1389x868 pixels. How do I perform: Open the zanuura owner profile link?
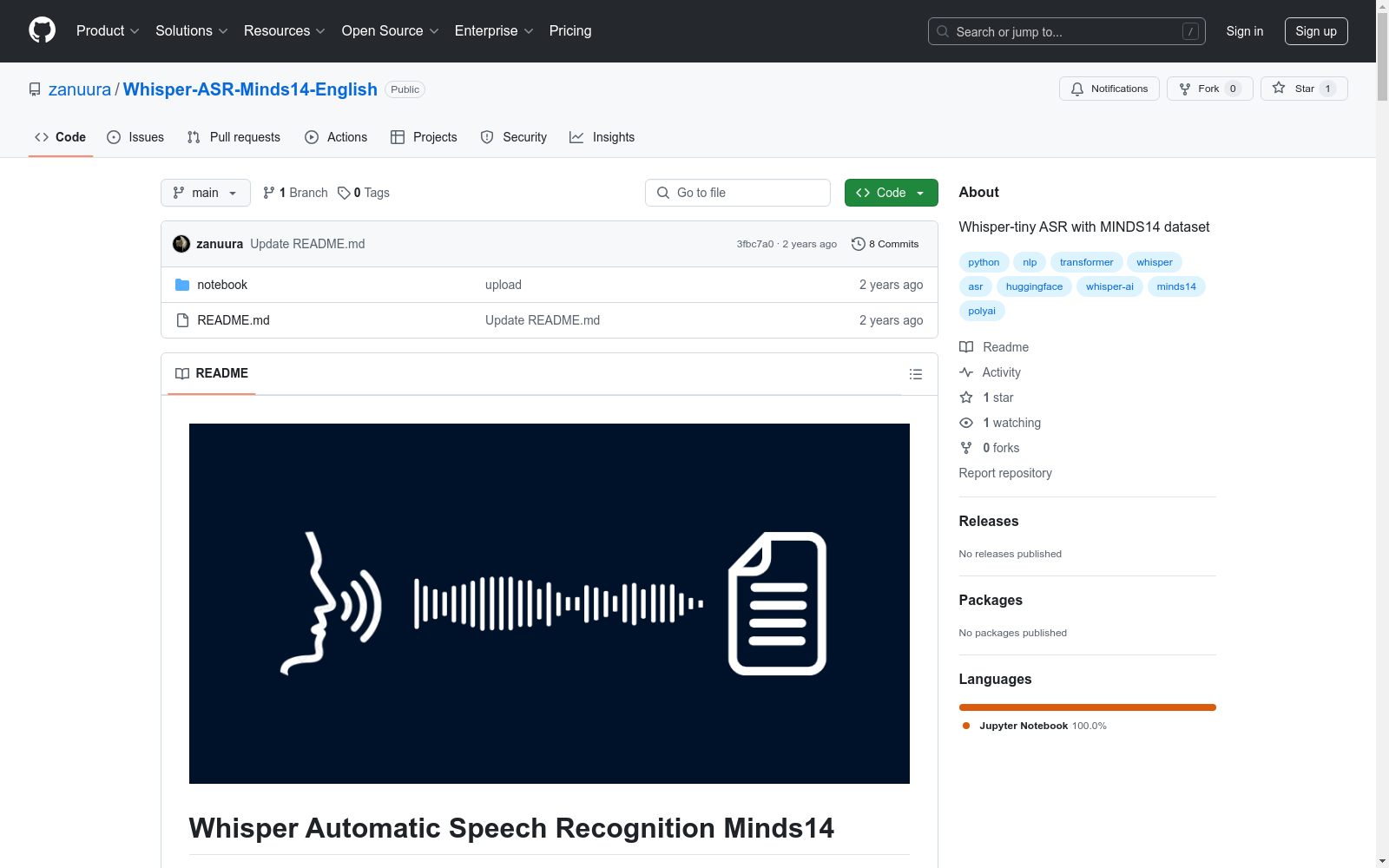80,89
